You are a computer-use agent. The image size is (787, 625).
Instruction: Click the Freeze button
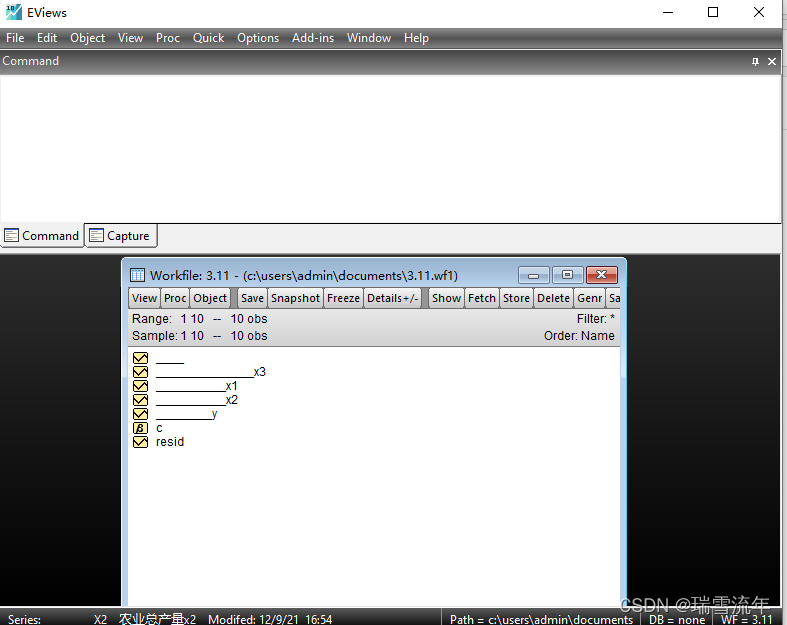click(343, 298)
